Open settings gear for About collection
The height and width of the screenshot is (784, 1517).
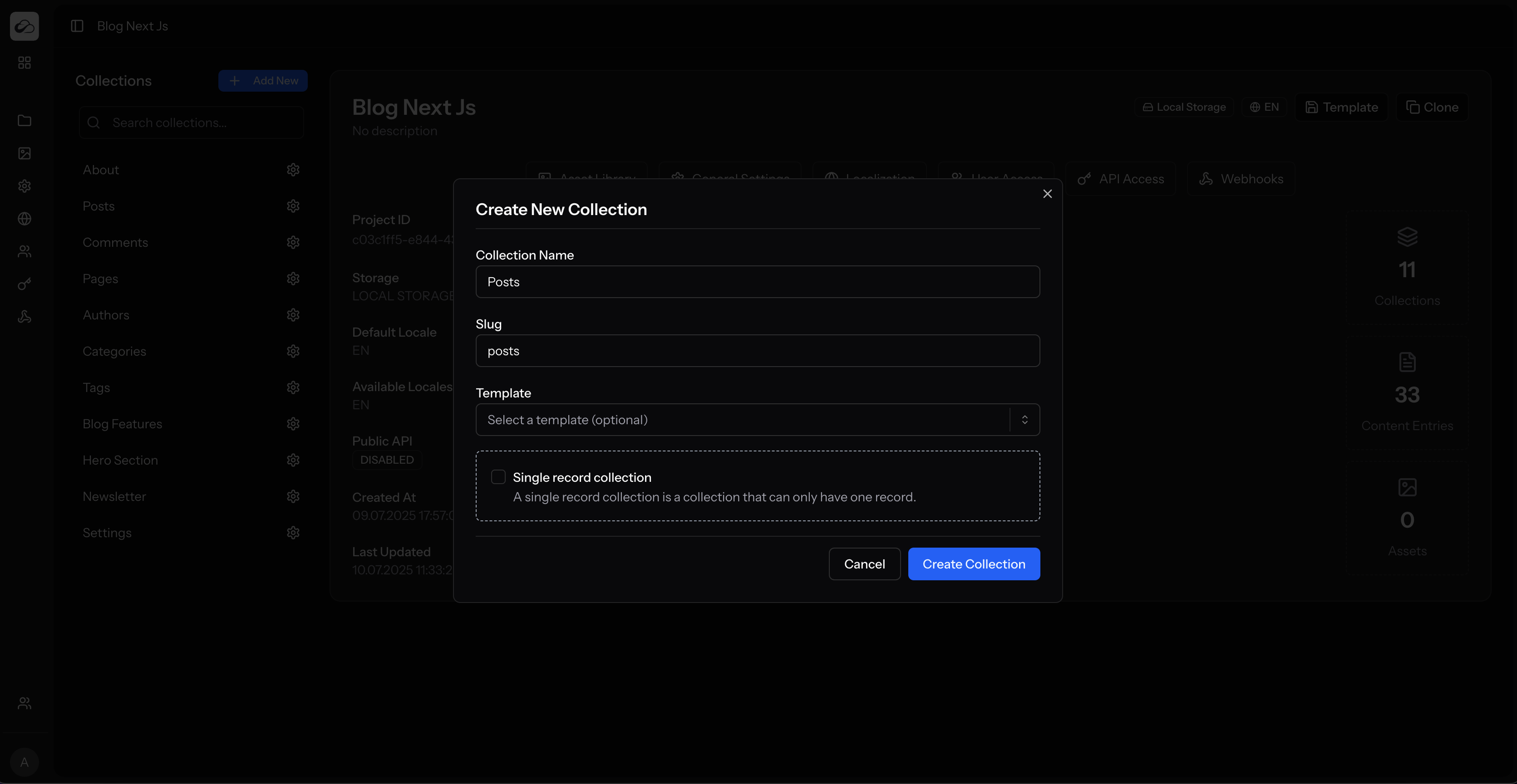[293, 170]
